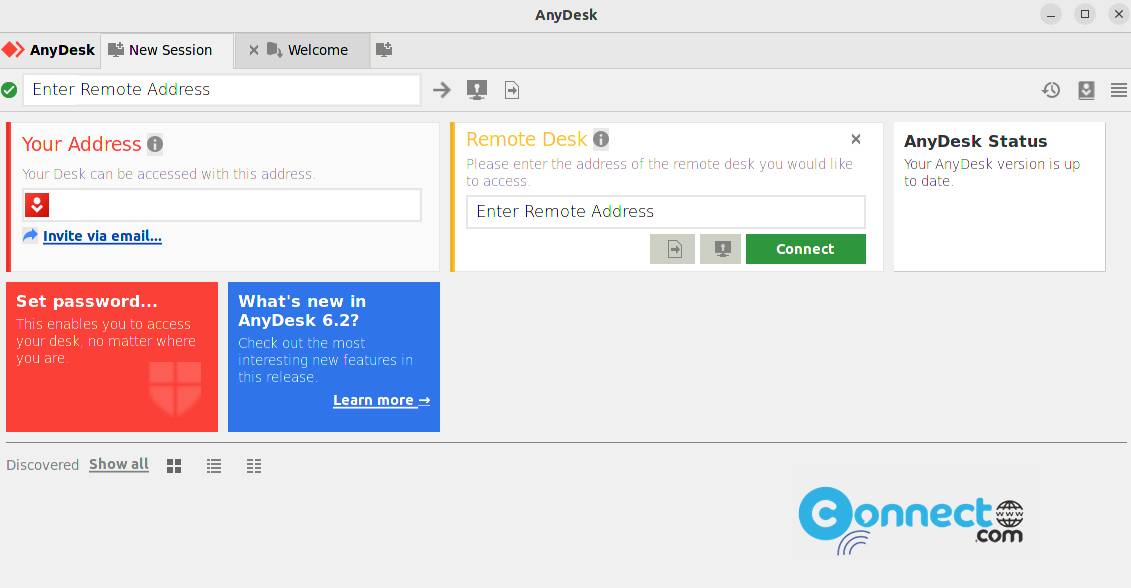Switch to the New Session tab

click(167, 50)
